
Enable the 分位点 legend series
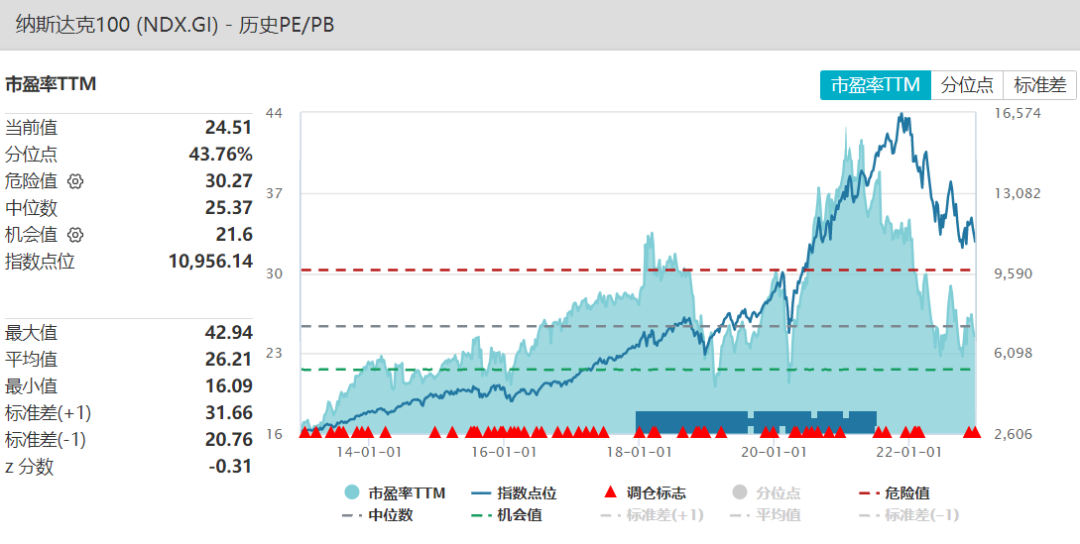pos(765,492)
